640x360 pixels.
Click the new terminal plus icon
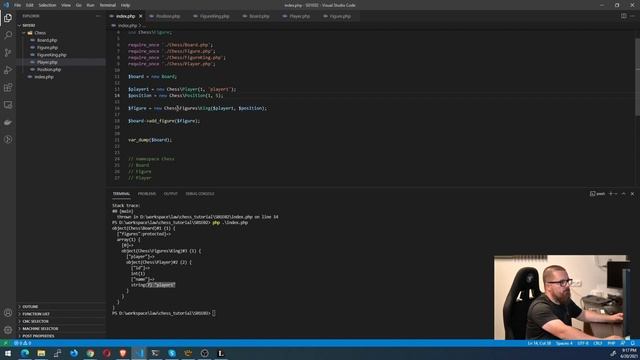[x=611, y=193]
